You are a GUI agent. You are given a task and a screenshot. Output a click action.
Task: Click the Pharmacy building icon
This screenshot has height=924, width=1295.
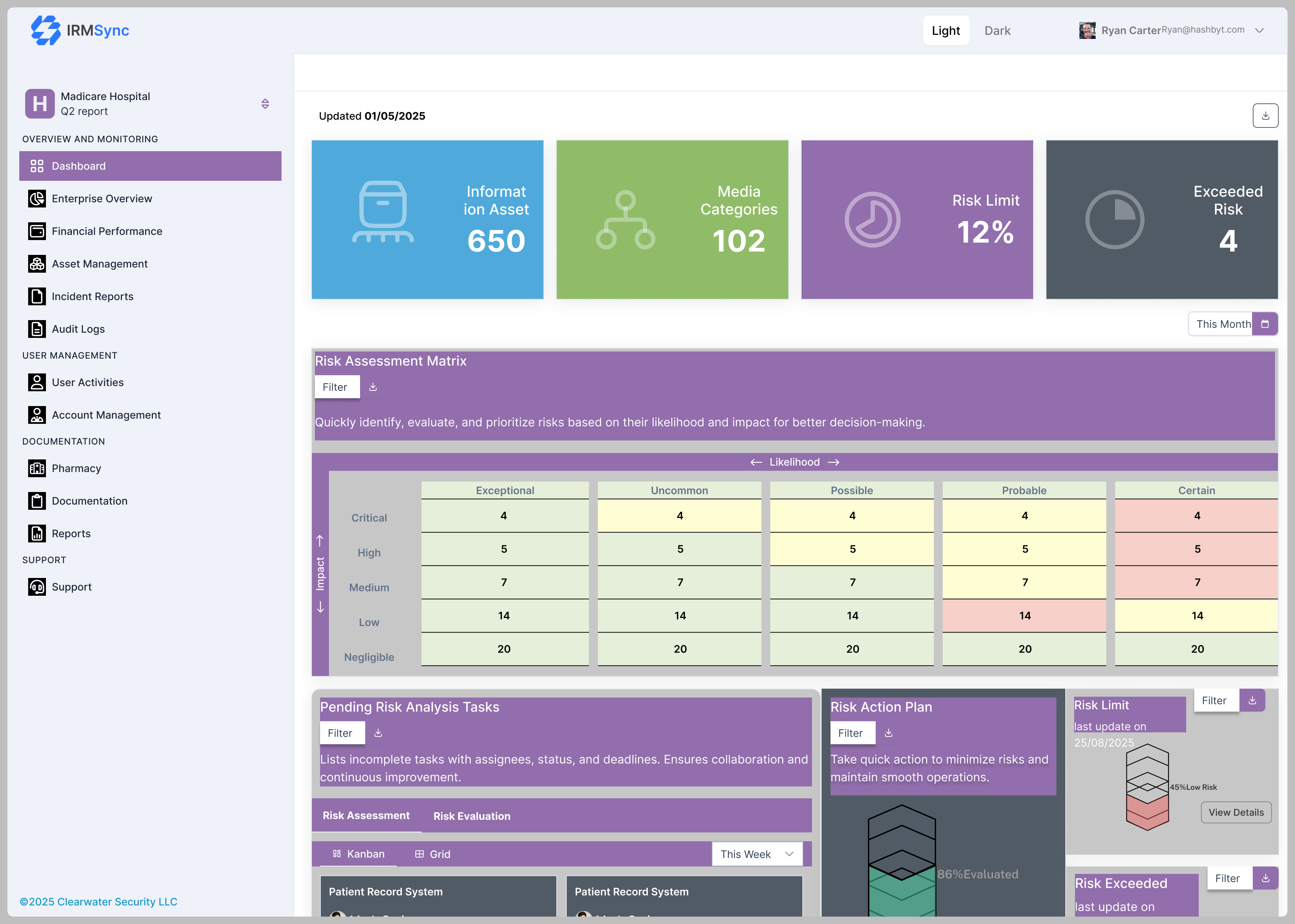pyautogui.click(x=37, y=468)
